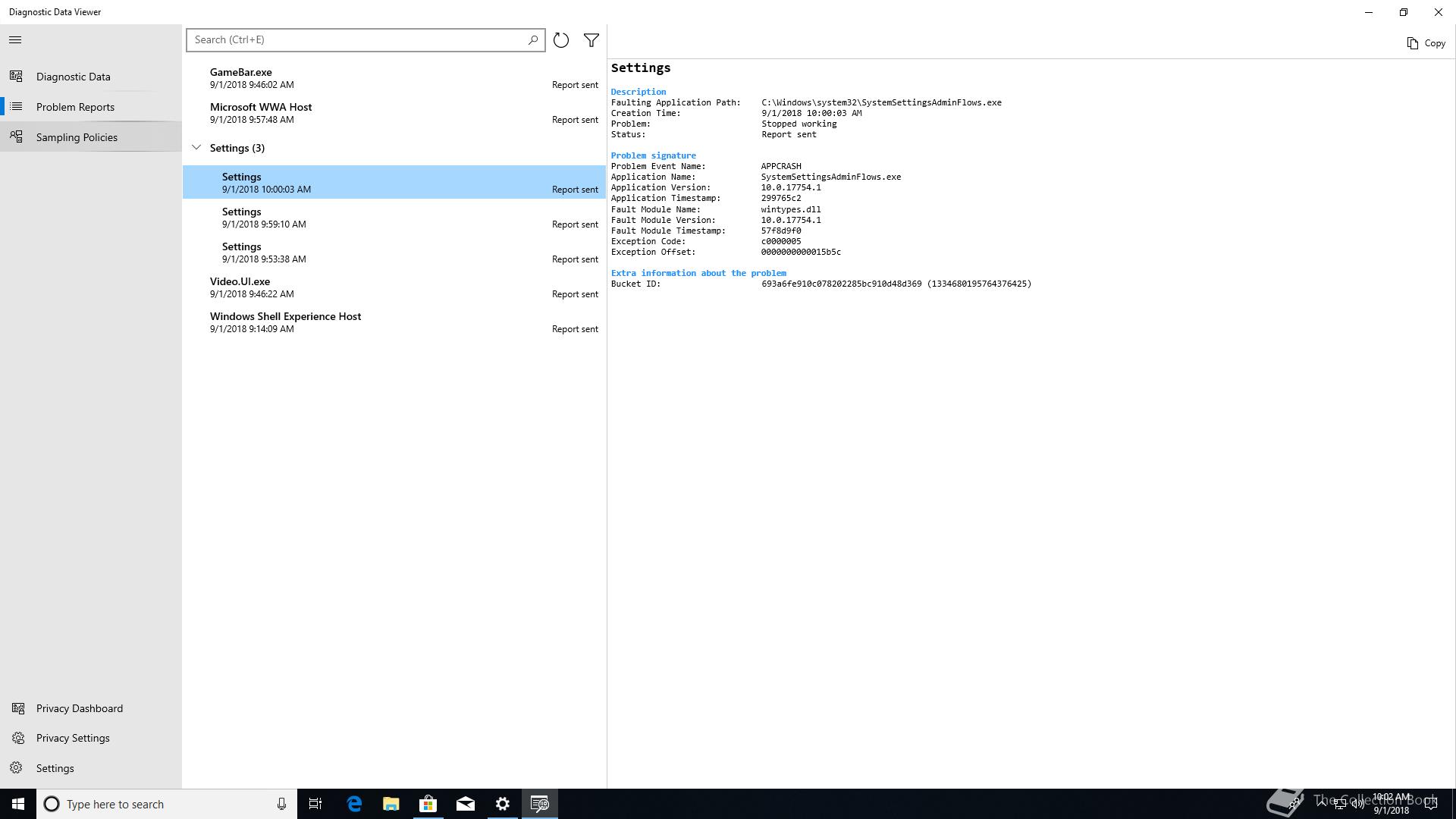Click the Problem Reports list icon
Viewport: 1456px width, 819px height.
click(16, 106)
